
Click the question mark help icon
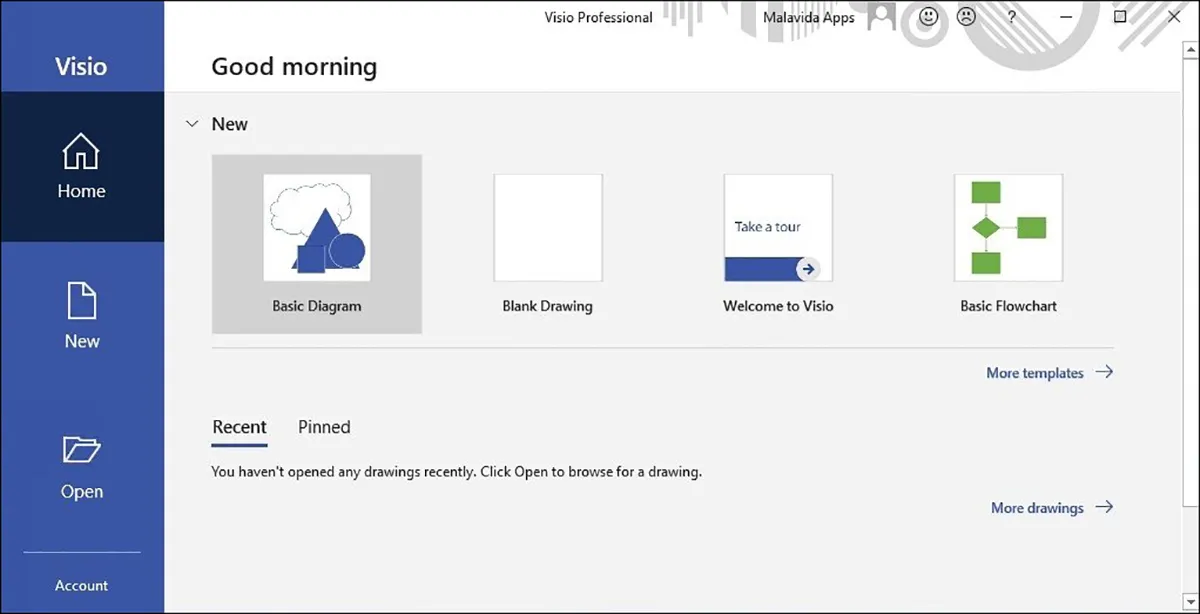[1012, 17]
